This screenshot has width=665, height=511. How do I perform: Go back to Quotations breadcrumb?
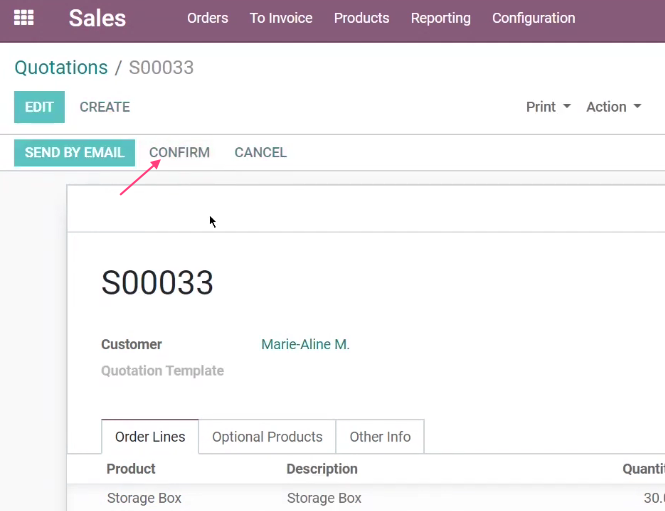click(61, 67)
